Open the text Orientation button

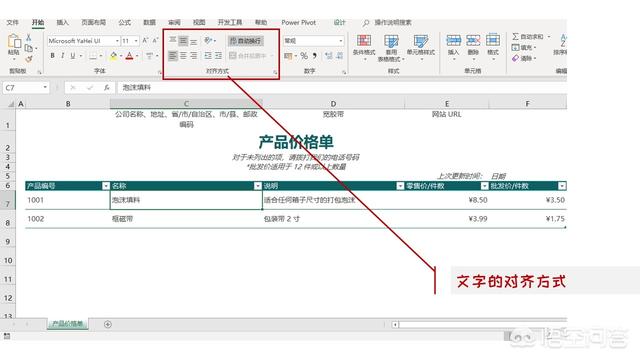pyautogui.click(x=209, y=40)
